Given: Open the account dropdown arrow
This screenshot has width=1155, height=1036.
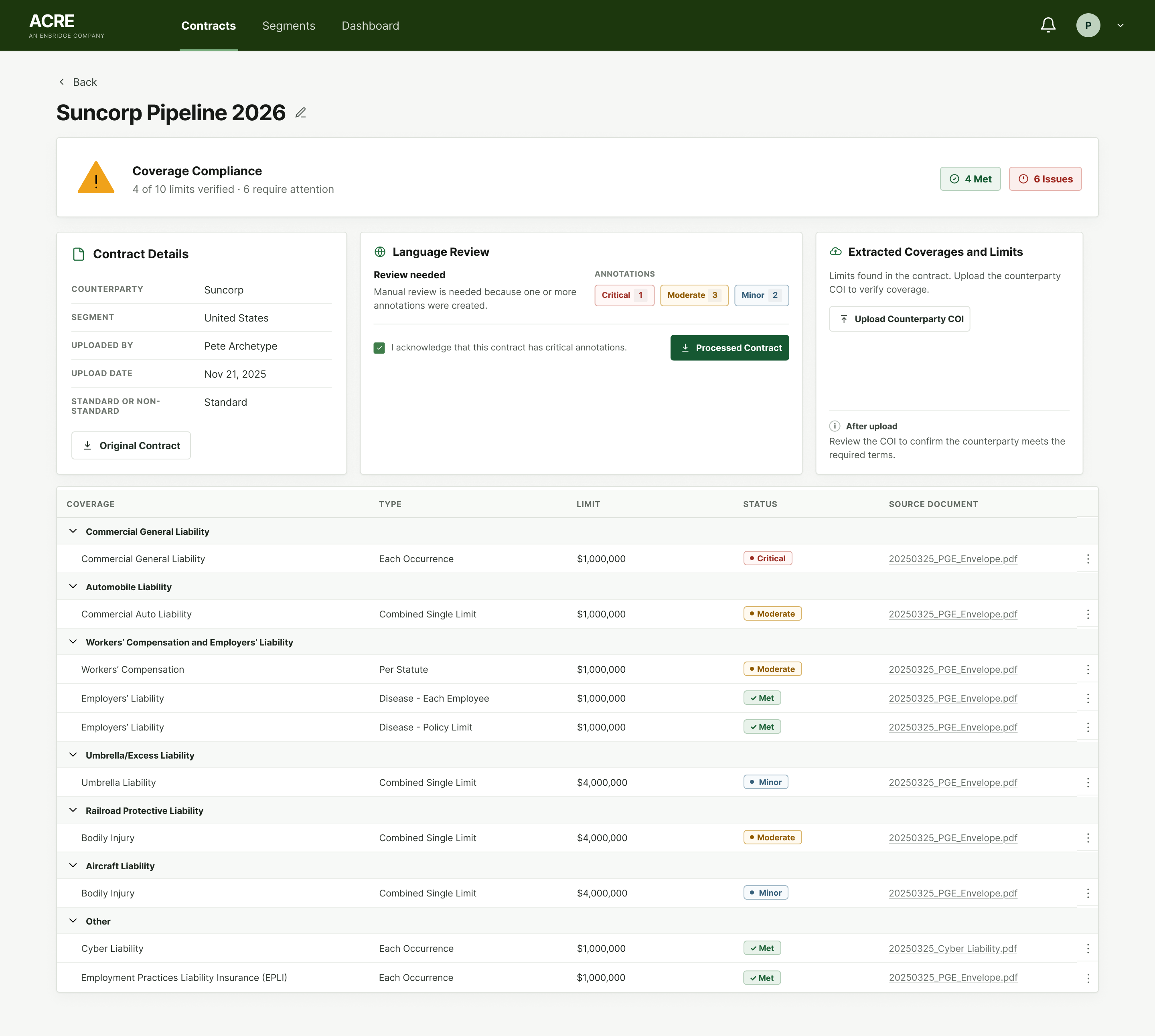Looking at the screenshot, I should click(1120, 25).
